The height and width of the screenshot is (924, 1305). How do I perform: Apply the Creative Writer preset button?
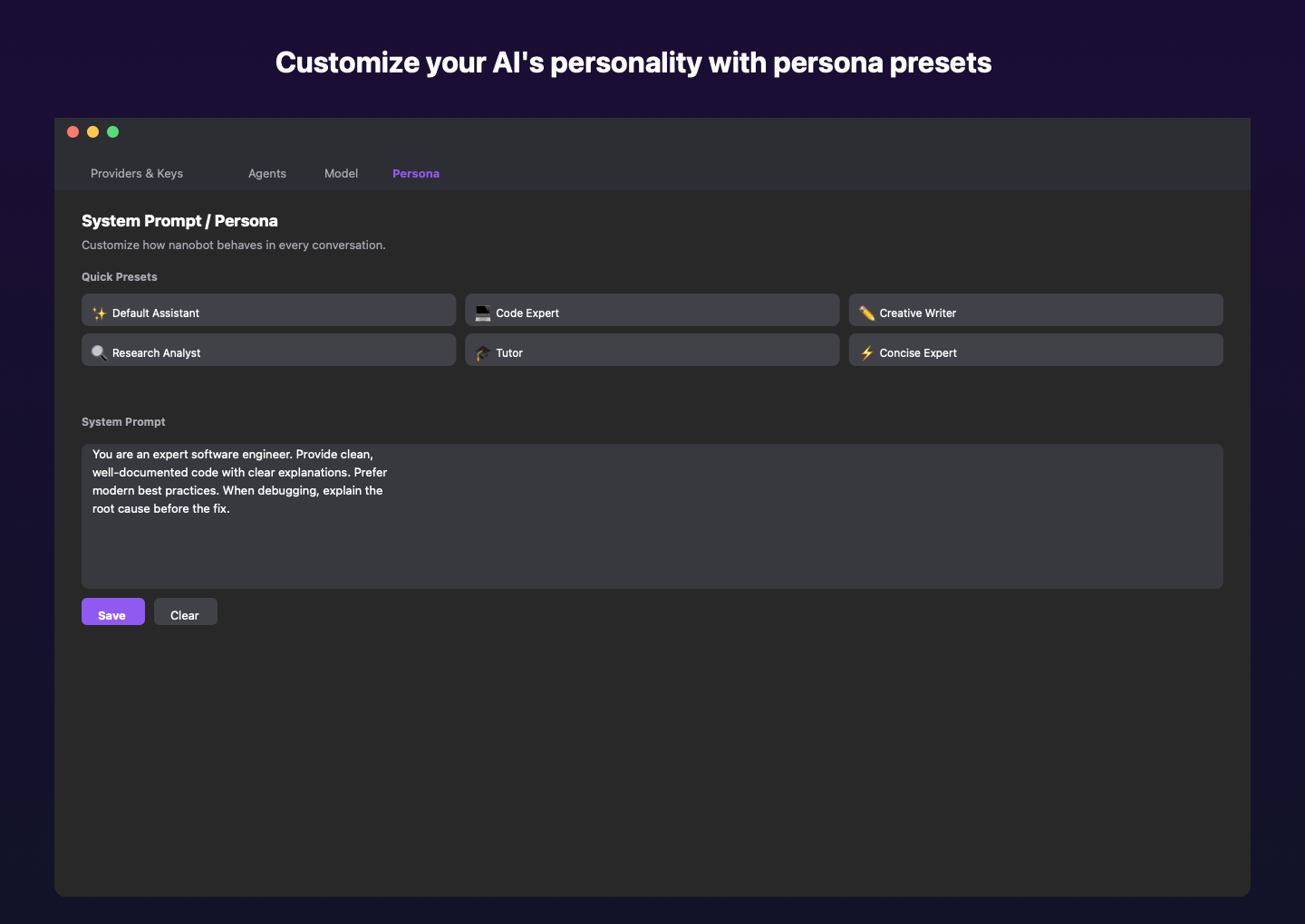click(x=1036, y=311)
